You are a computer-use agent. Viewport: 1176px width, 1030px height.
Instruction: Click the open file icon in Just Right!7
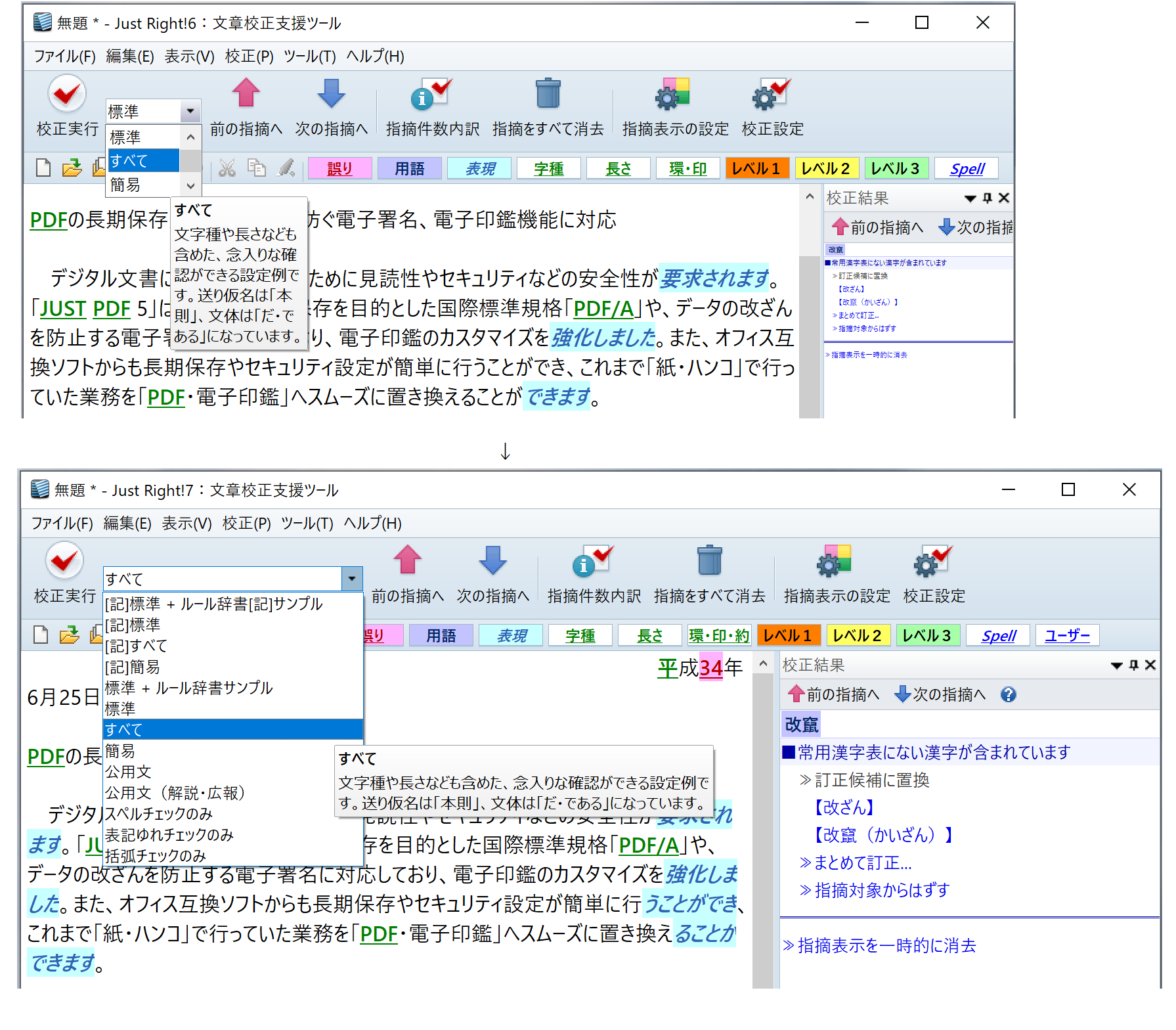coord(69,635)
